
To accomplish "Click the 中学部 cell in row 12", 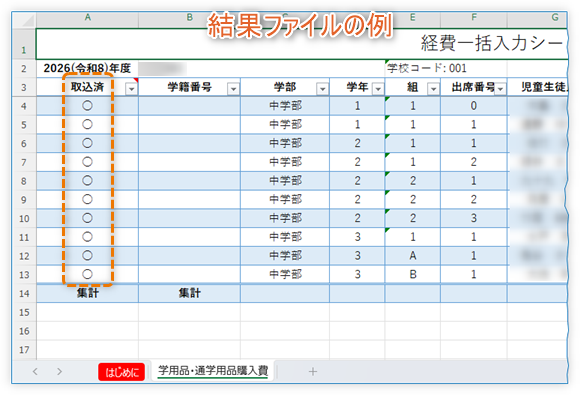I will click(285, 256).
